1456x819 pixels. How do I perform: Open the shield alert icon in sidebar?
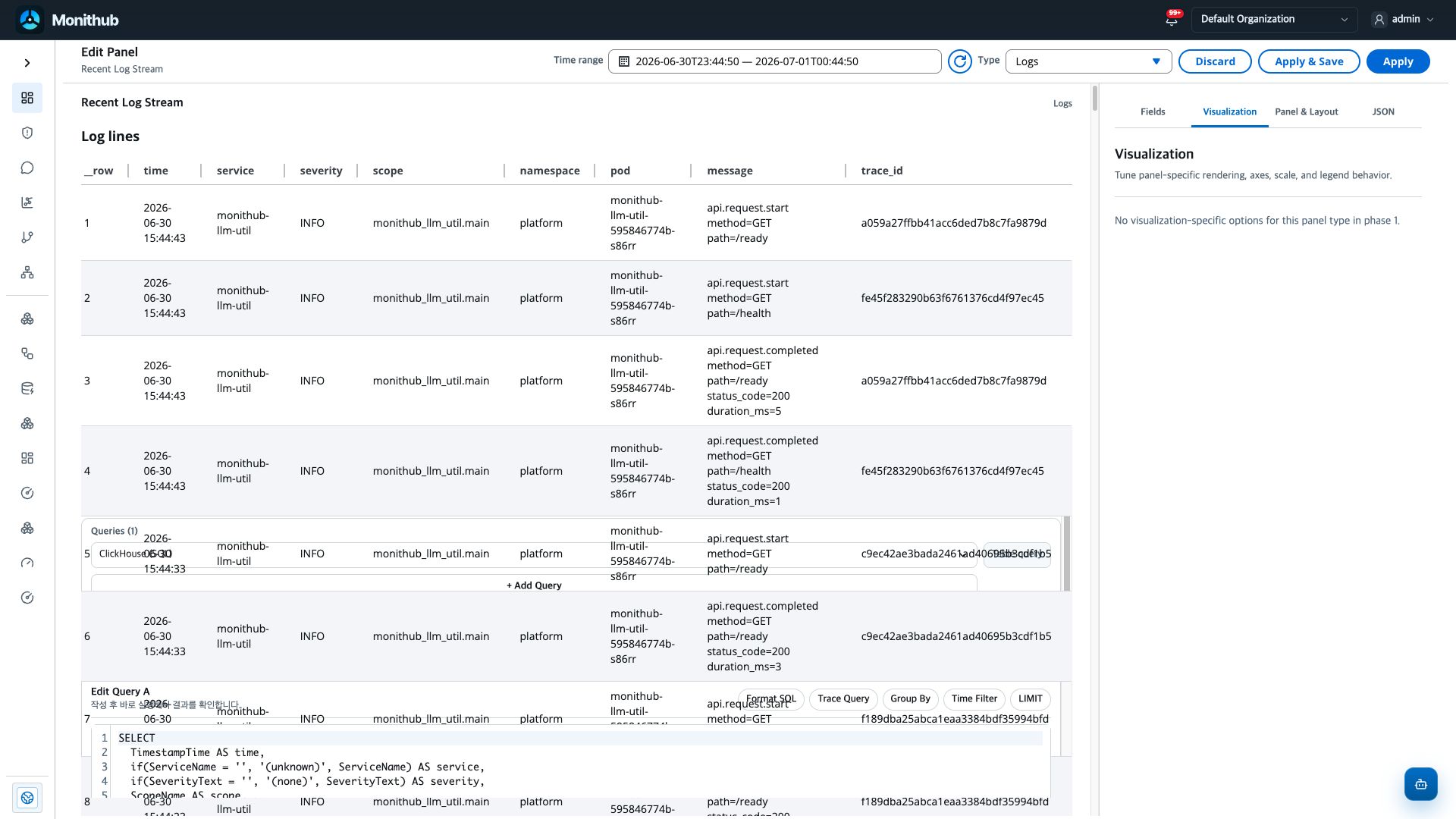(x=27, y=133)
